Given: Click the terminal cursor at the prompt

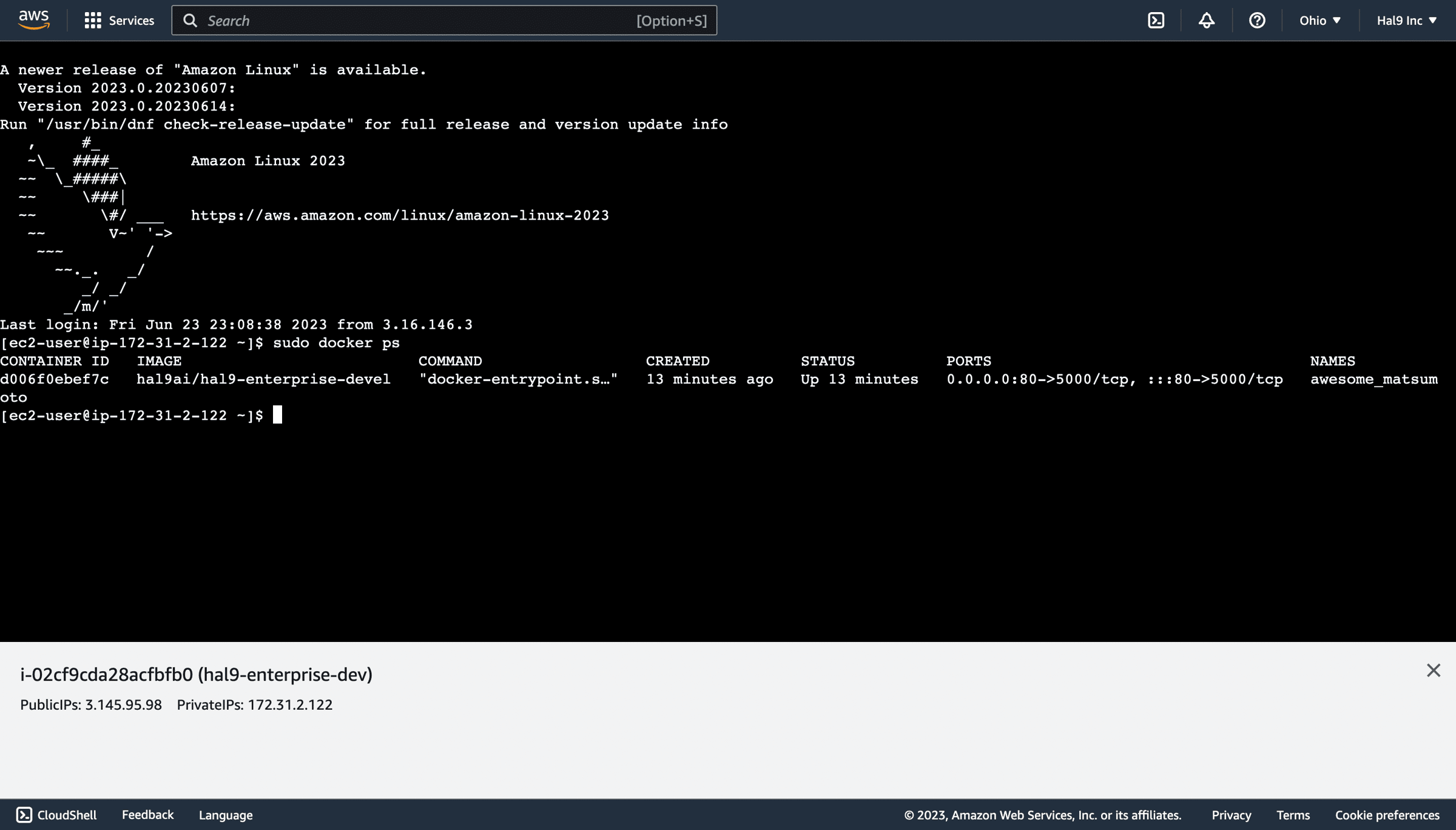Looking at the screenshot, I should coord(277,415).
